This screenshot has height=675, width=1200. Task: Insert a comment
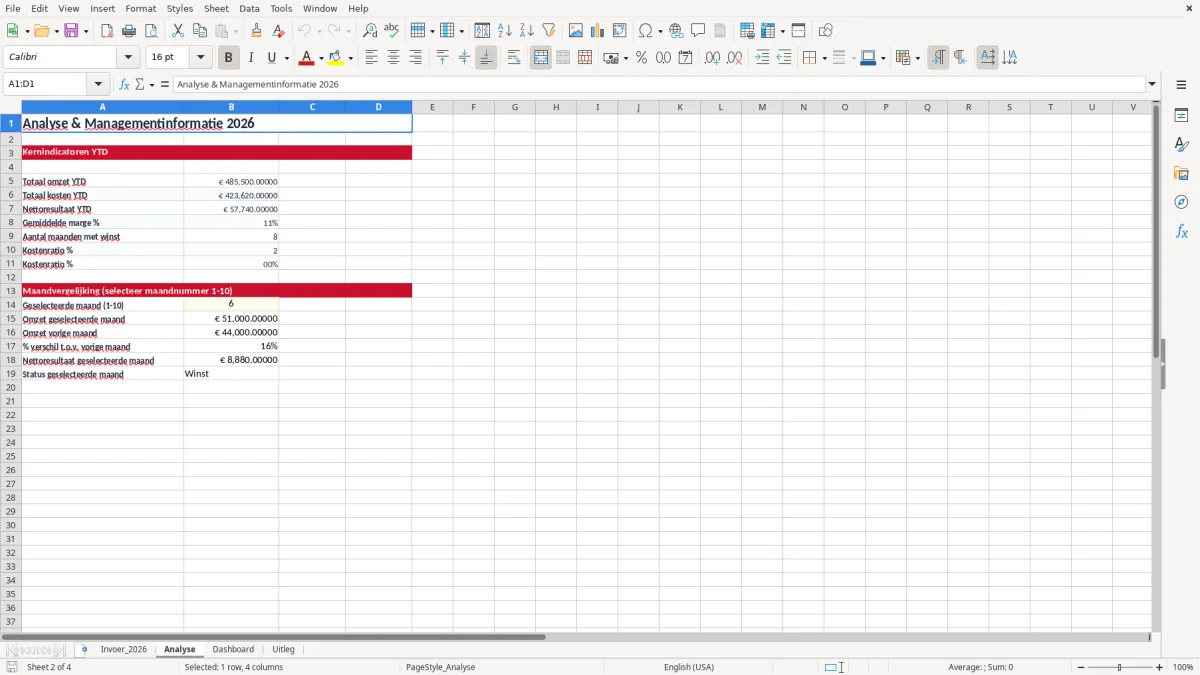click(x=698, y=31)
